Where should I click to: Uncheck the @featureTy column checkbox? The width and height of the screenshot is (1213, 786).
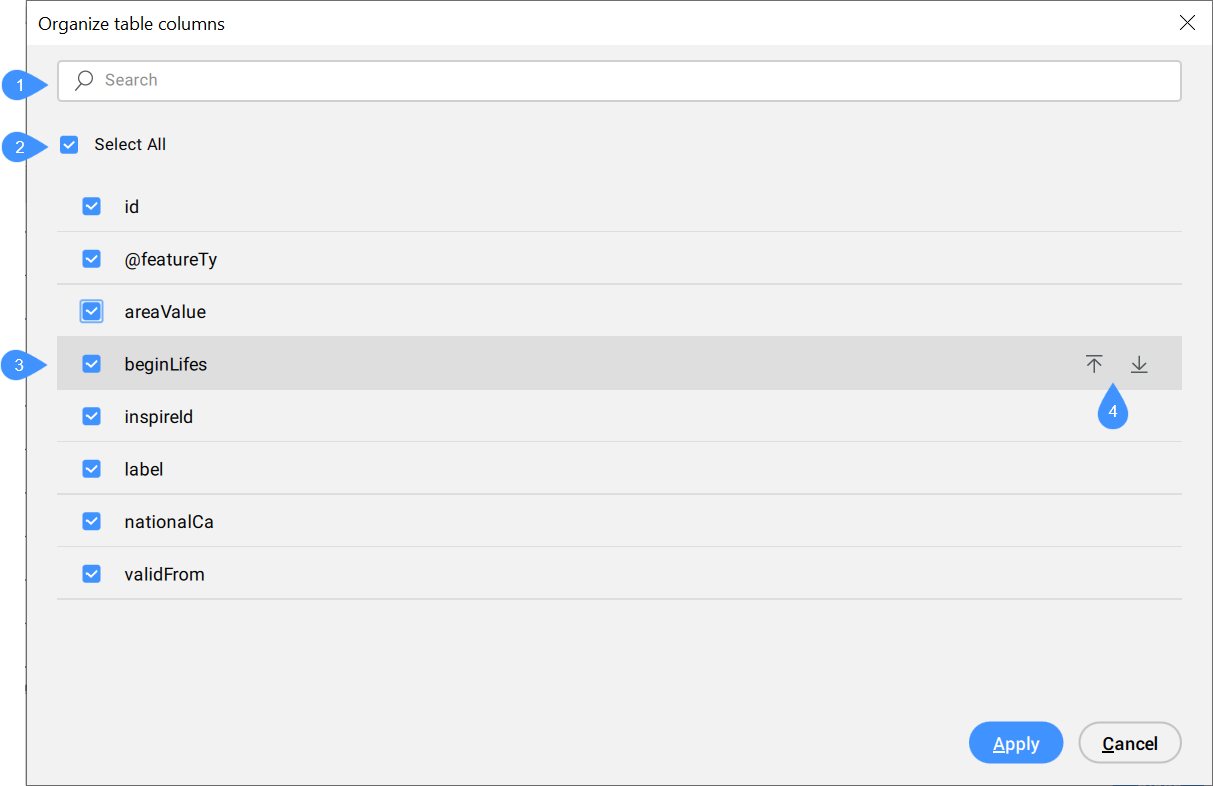click(92, 259)
